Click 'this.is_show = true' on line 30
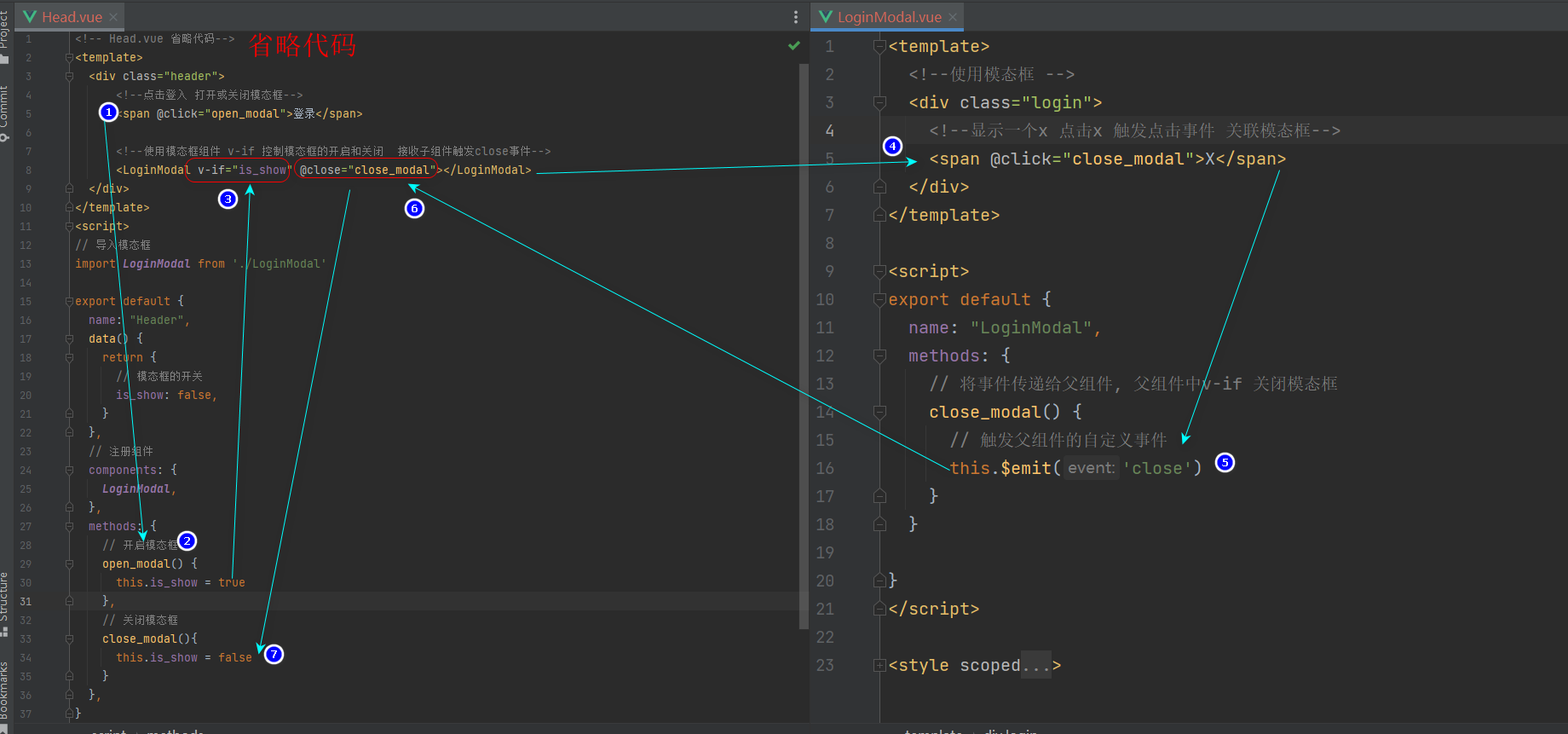 (x=181, y=583)
